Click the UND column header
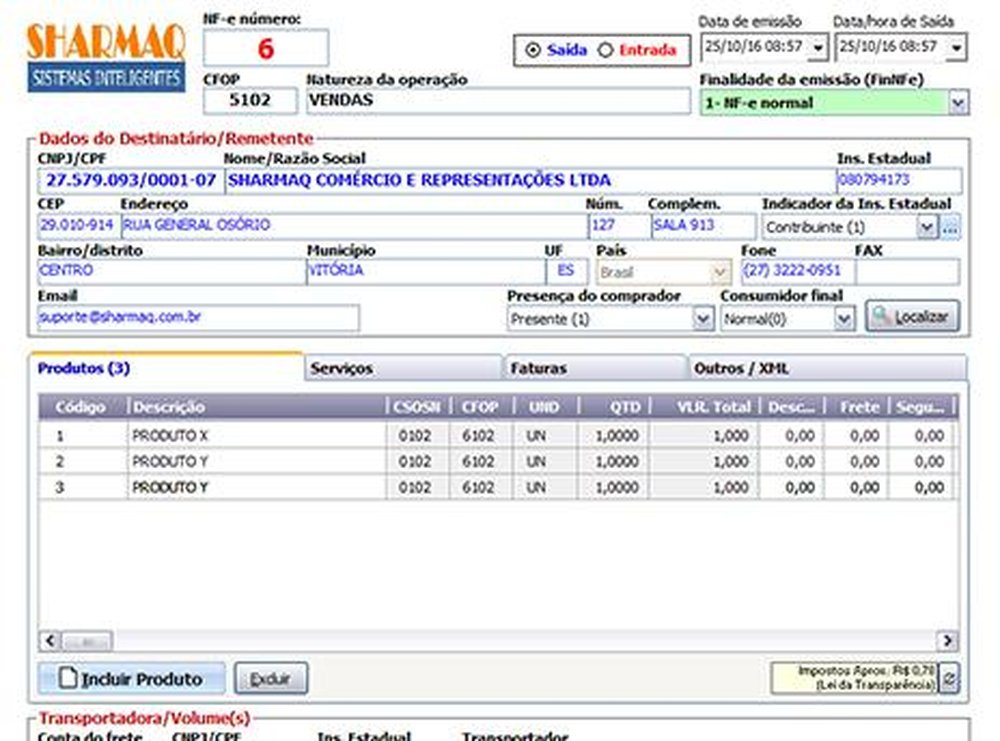This screenshot has height=741, width=1000. (x=546, y=407)
